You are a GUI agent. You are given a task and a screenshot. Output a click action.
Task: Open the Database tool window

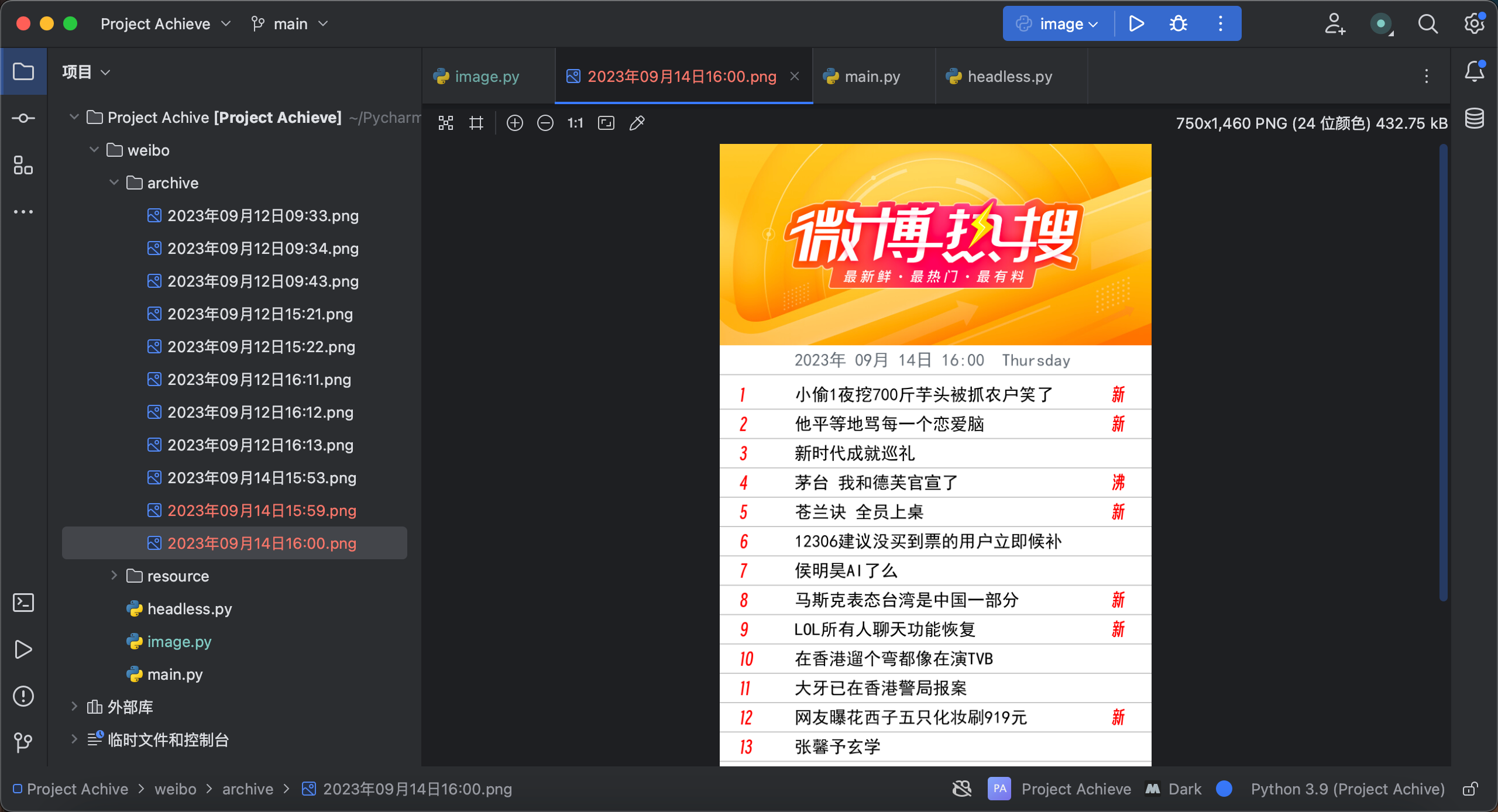point(1474,118)
